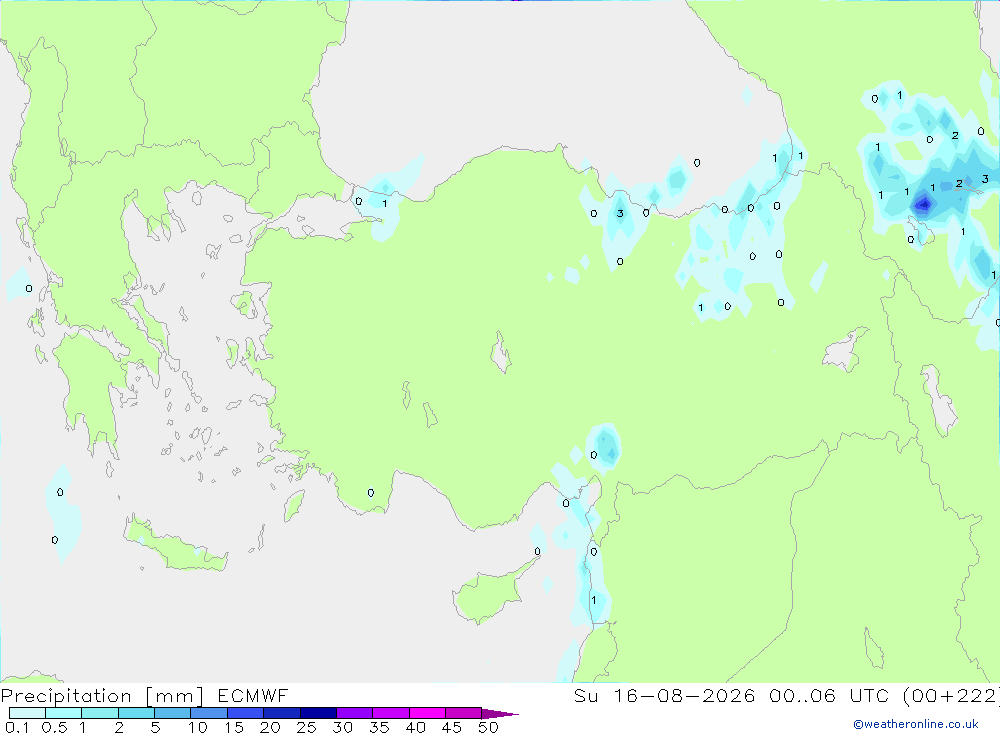Screen dimensions: 1000x733
Task: Click the '00..06 UTC' time range
Action: [x=829, y=695]
